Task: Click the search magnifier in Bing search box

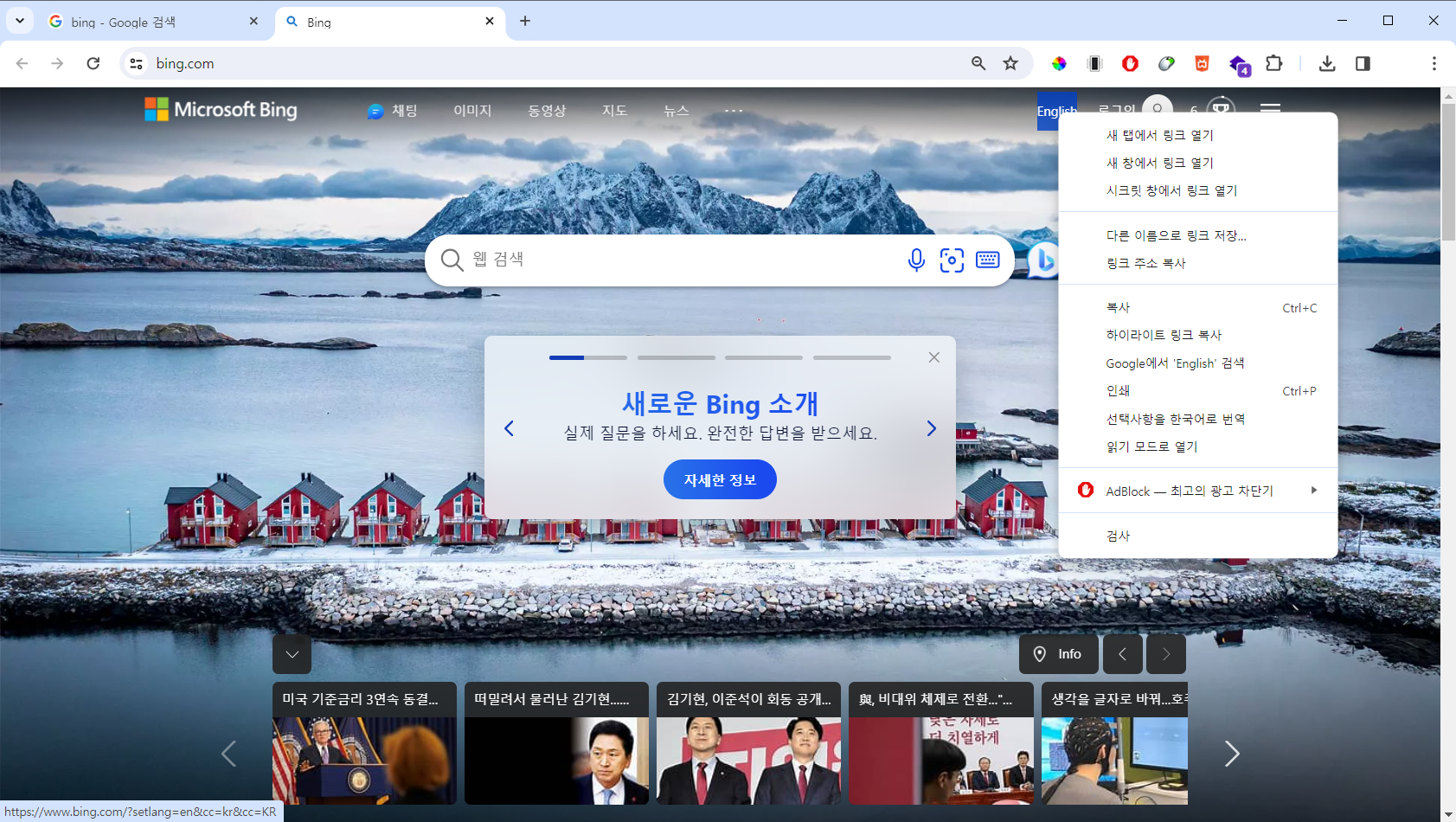Action: [x=452, y=260]
